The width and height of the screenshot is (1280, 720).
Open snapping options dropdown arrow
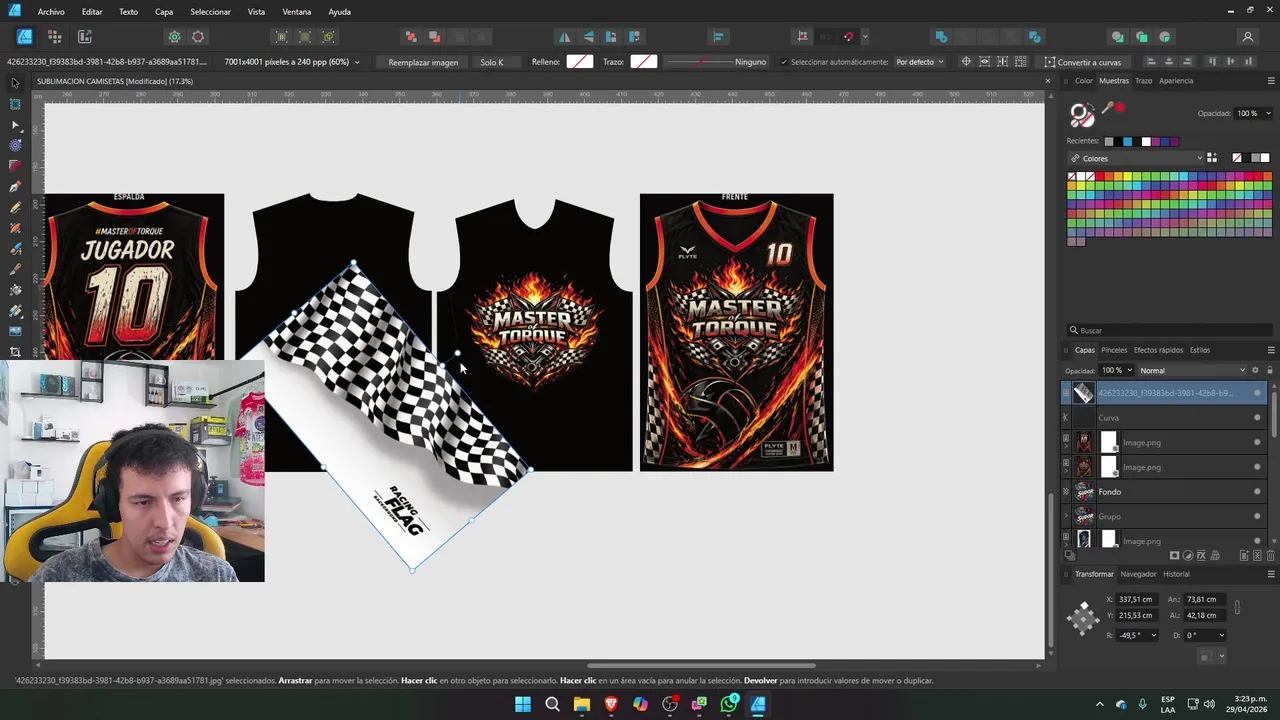865,37
